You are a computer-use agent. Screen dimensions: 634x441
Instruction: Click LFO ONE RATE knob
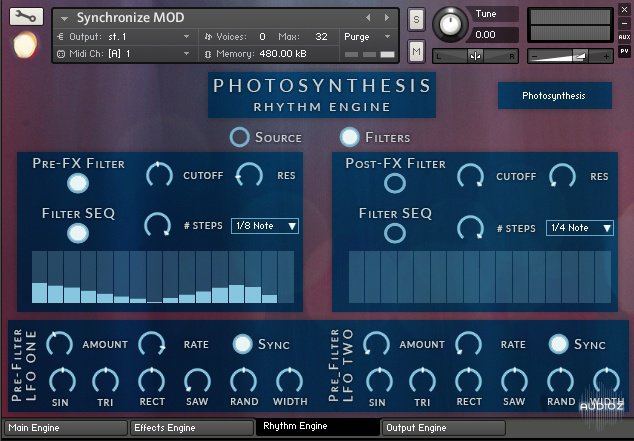(152, 344)
